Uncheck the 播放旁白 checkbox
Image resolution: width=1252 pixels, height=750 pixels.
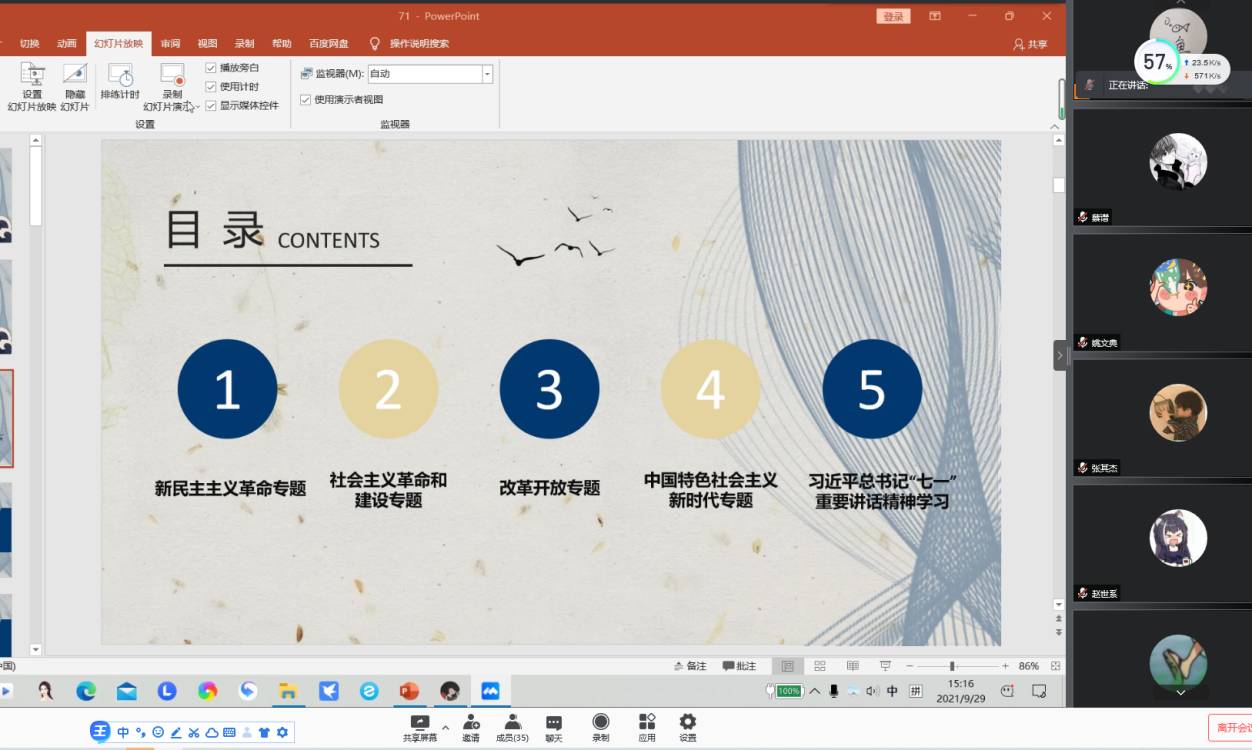[x=211, y=68]
